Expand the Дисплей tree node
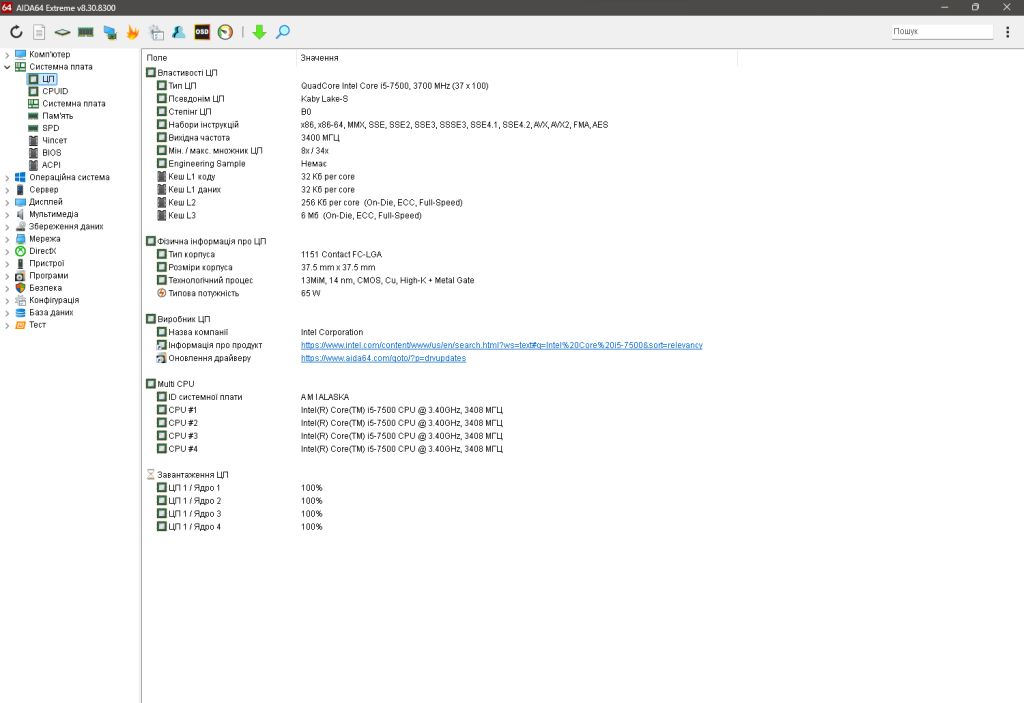This screenshot has width=1024, height=703. pos(7,203)
